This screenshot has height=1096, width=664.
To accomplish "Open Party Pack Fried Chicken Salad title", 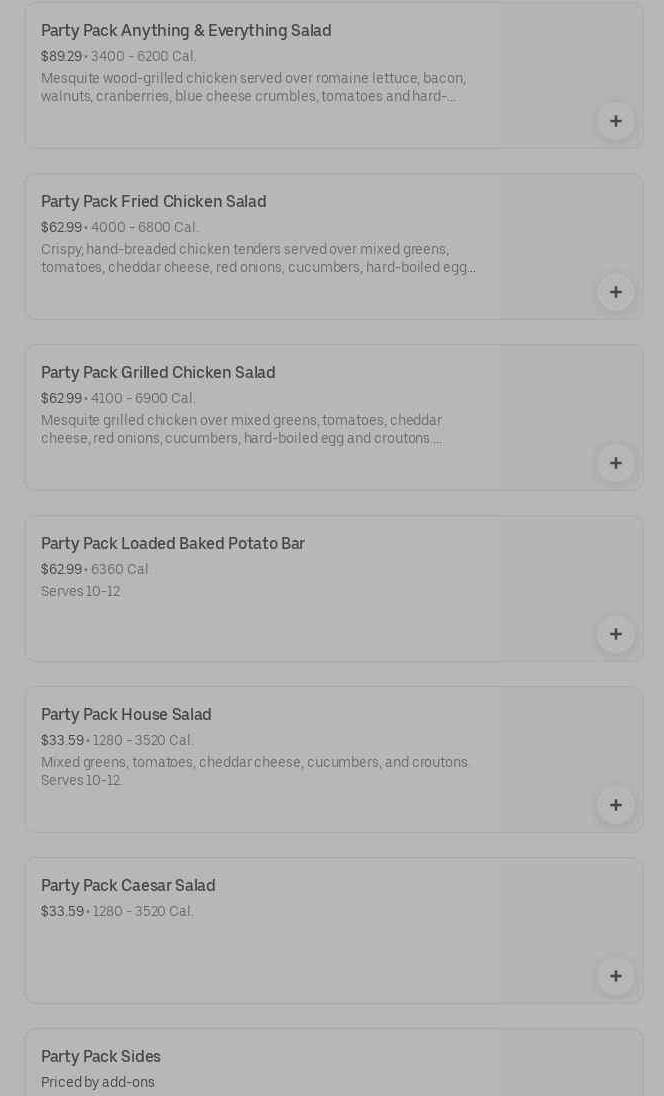I will tap(153, 202).
